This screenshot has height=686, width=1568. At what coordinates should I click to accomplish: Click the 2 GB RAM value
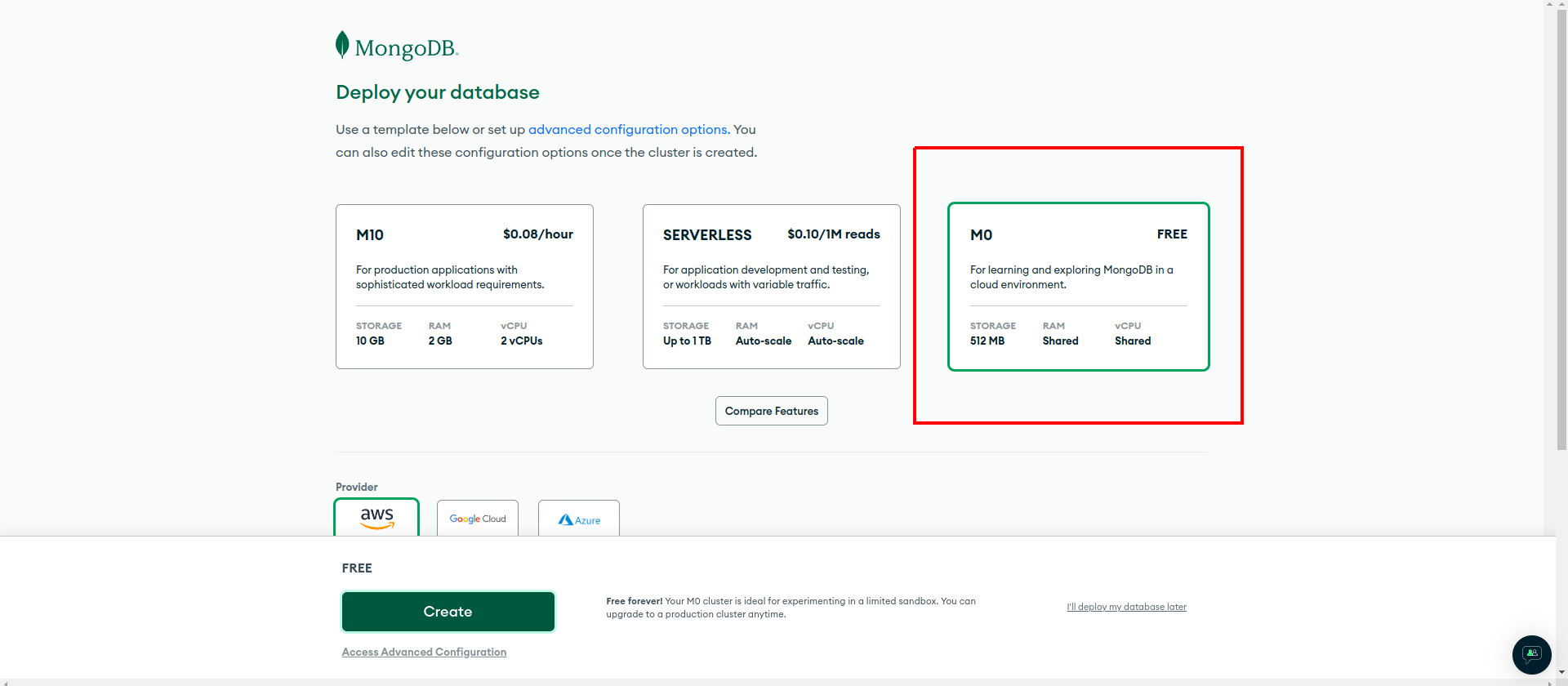tap(440, 341)
